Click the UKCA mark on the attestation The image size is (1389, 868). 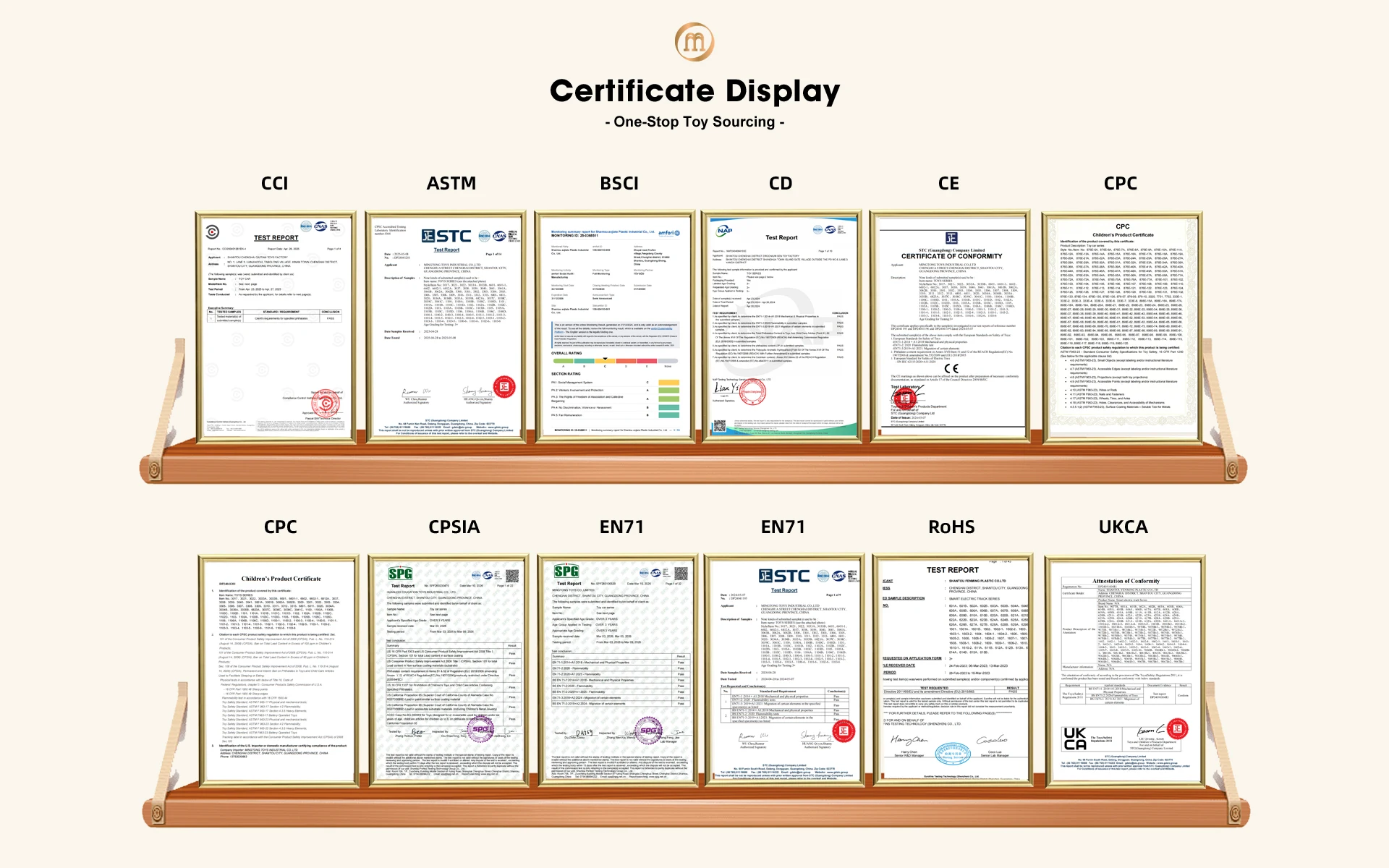coord(1074,739)
